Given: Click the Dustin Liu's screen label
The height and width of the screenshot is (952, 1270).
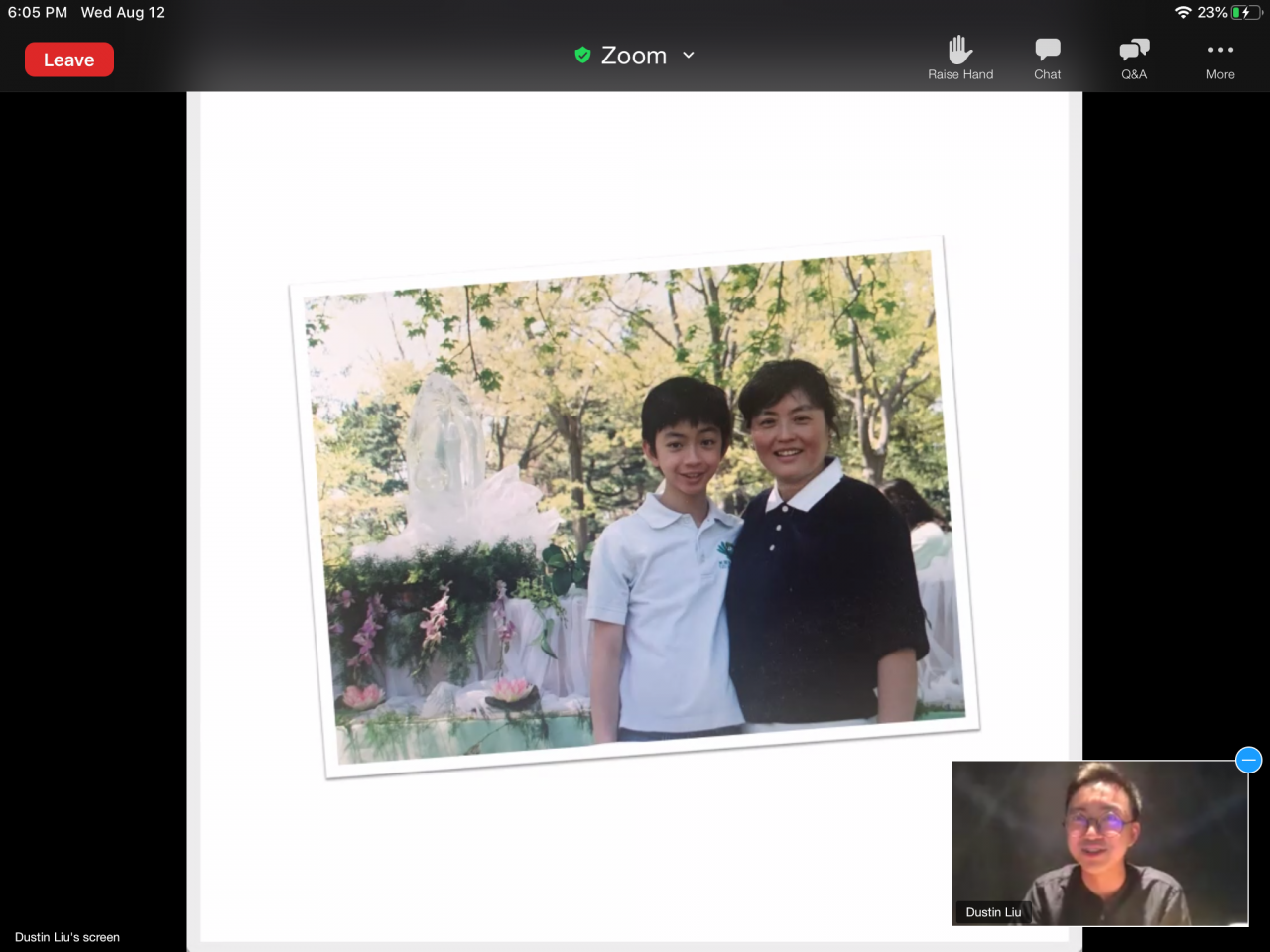Looking at the screenshot, I should click(x=67, y=937).
